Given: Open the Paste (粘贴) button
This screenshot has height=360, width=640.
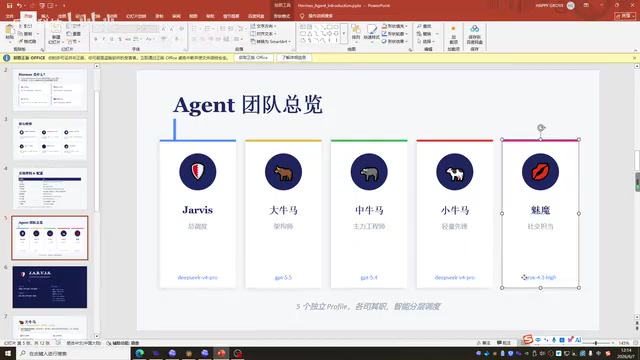Looking at the screenshot, I should click(9, 33).
